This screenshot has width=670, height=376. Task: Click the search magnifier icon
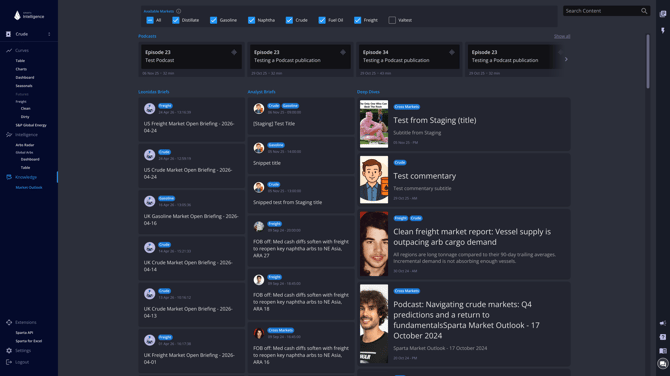click(x=644, y=11)
